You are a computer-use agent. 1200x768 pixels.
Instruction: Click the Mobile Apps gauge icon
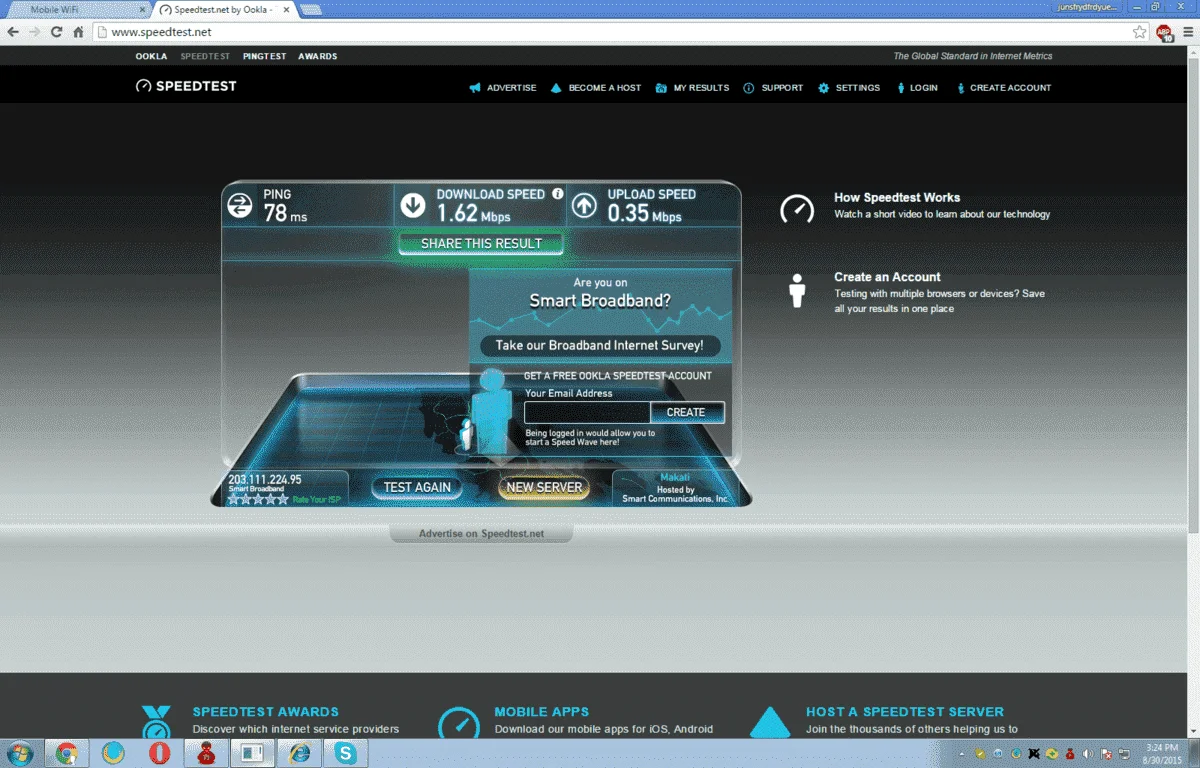point(459,723)
